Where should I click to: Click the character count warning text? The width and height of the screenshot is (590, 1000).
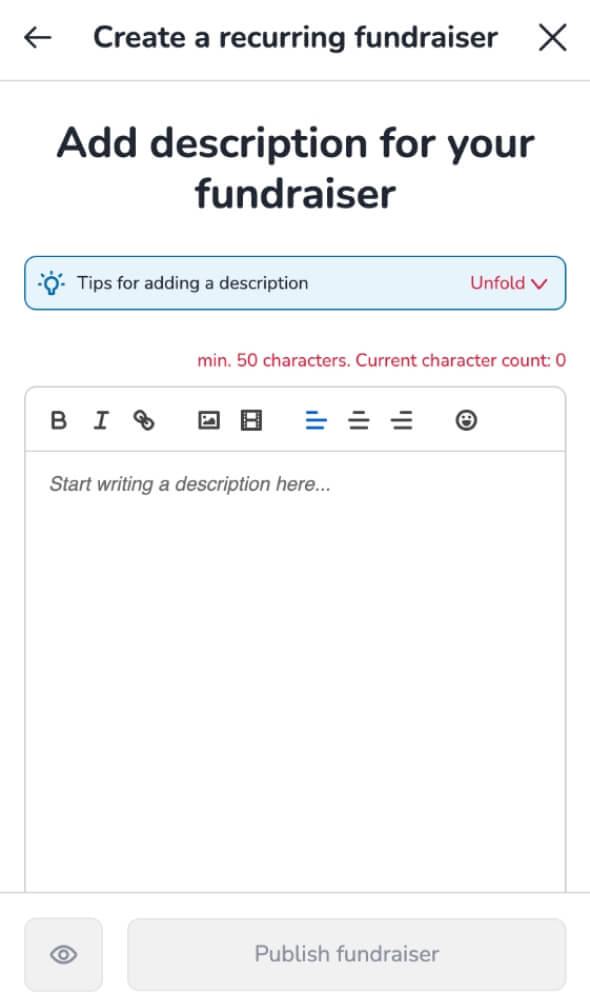[x=381, y=360]
